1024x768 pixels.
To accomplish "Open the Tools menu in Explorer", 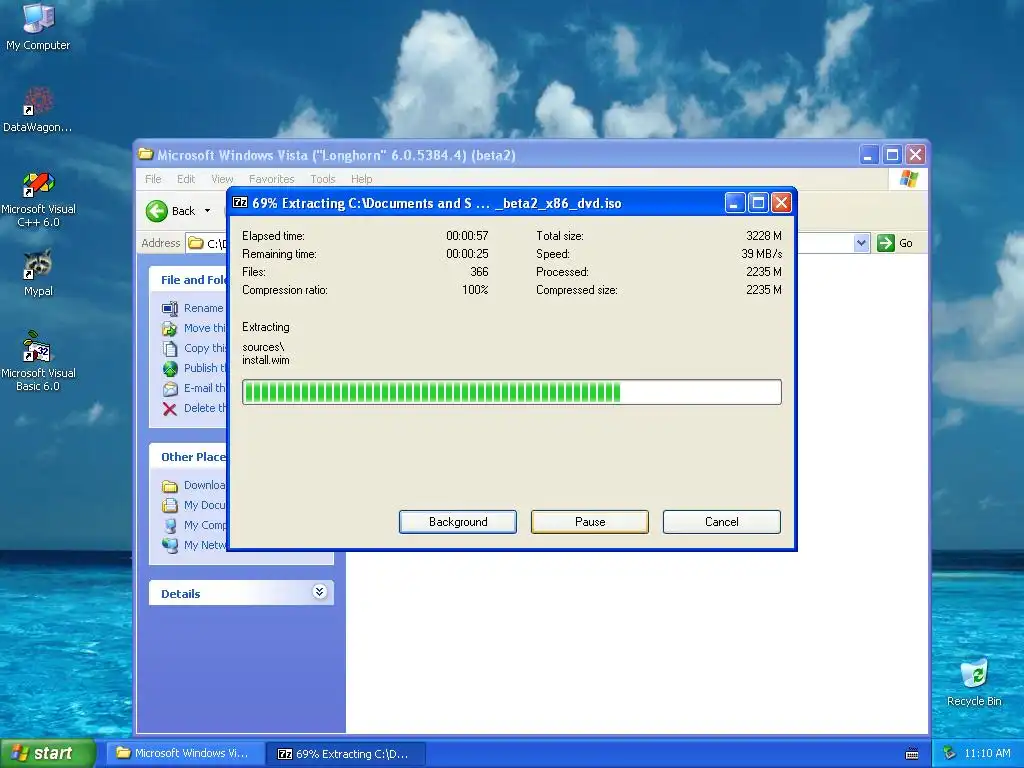I will tap(323, 179).
